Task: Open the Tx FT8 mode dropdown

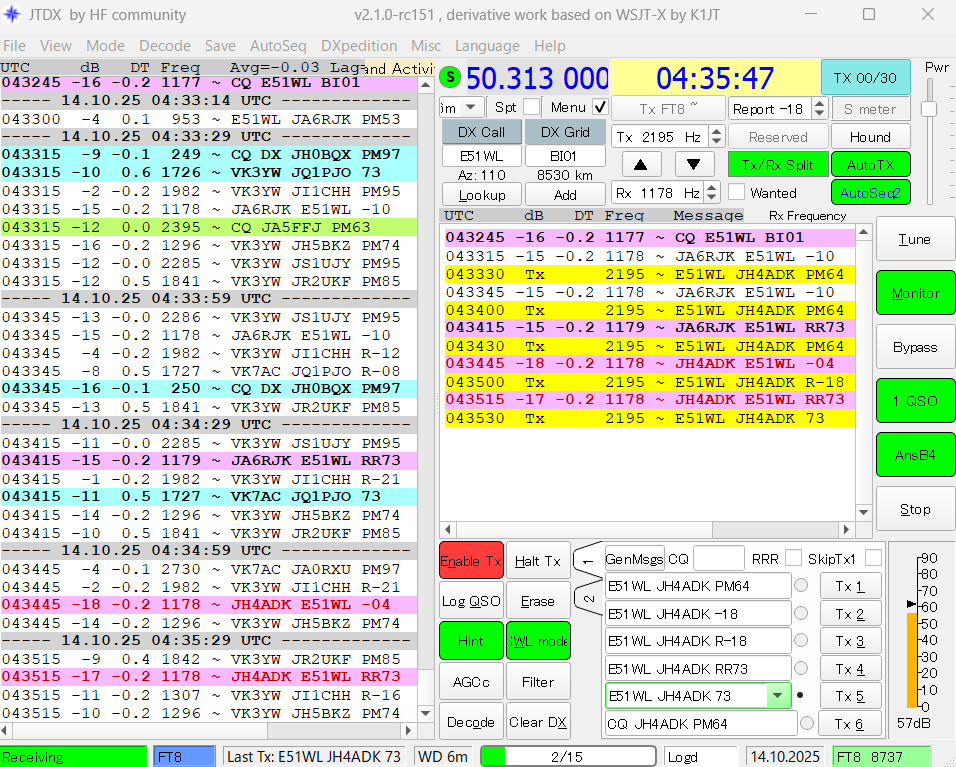Action: (x=667, y=108)
